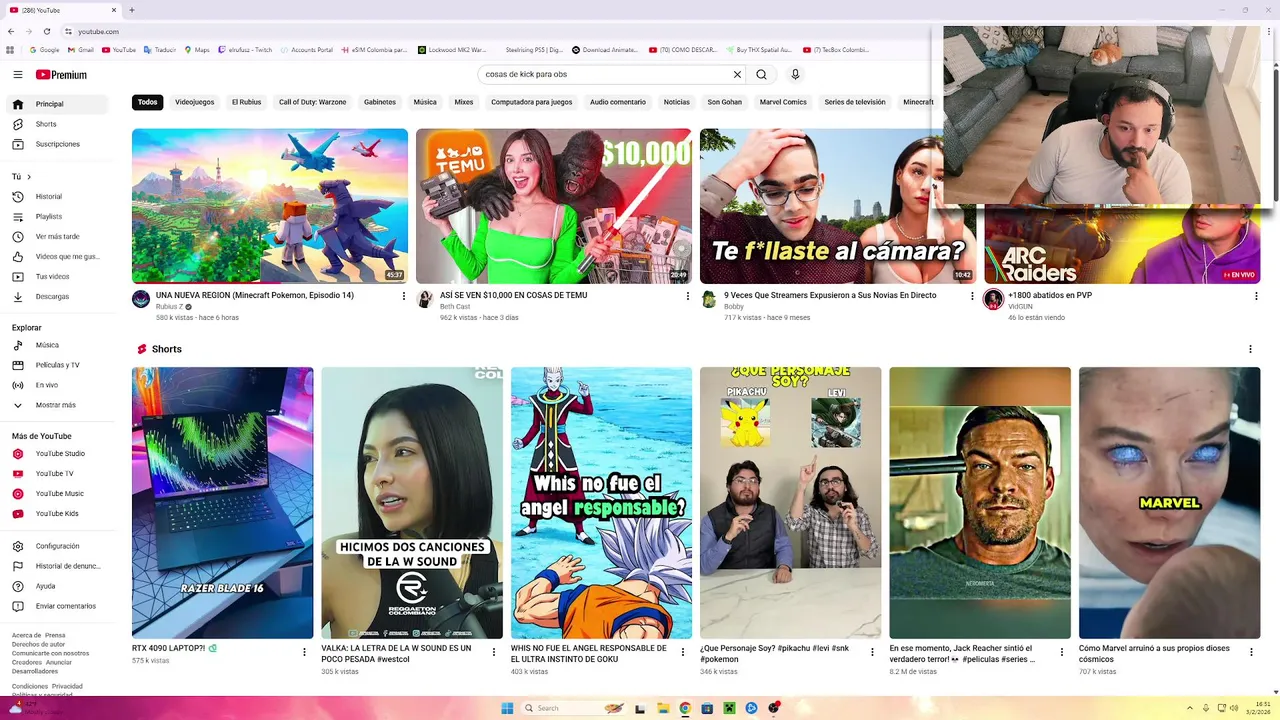This screenshot has width=1280, height=720.
Task: Open Enviar comentarios in sidebar
Action: (57, 606)
